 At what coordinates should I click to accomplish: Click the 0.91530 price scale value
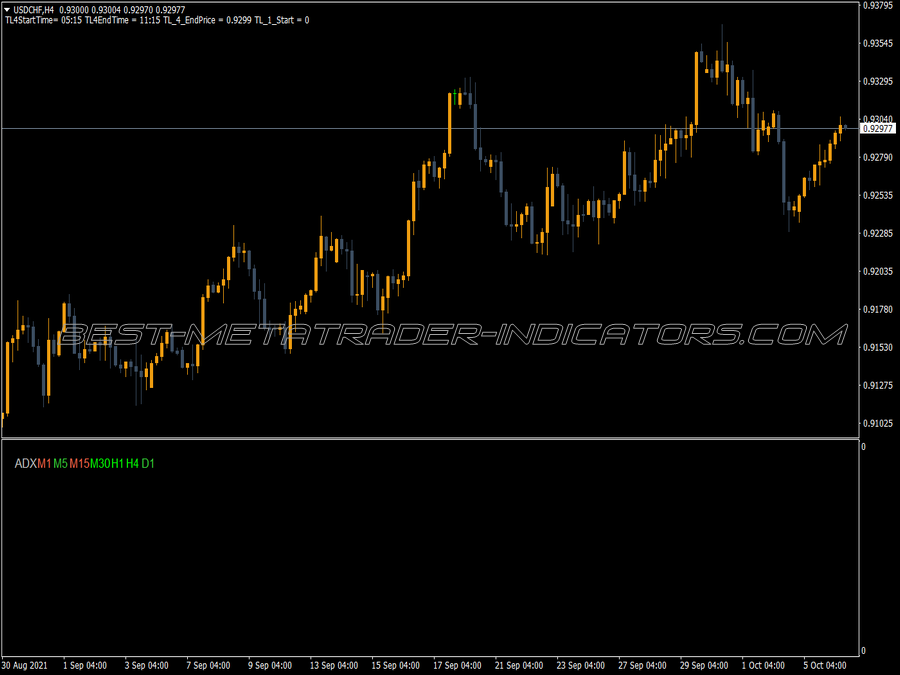[x=878, y=347]
